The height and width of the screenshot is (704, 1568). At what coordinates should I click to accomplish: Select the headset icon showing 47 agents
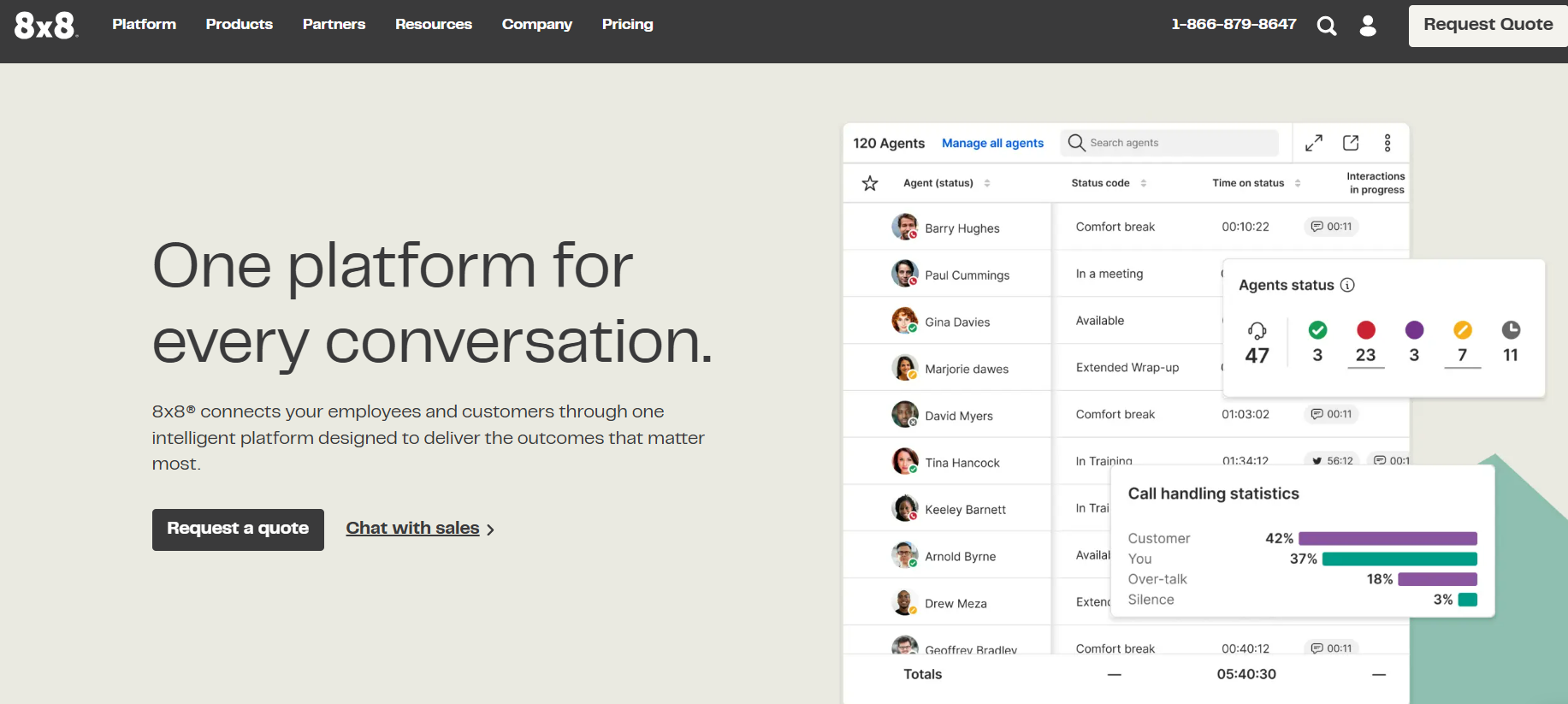click(x=1257, y=330)
